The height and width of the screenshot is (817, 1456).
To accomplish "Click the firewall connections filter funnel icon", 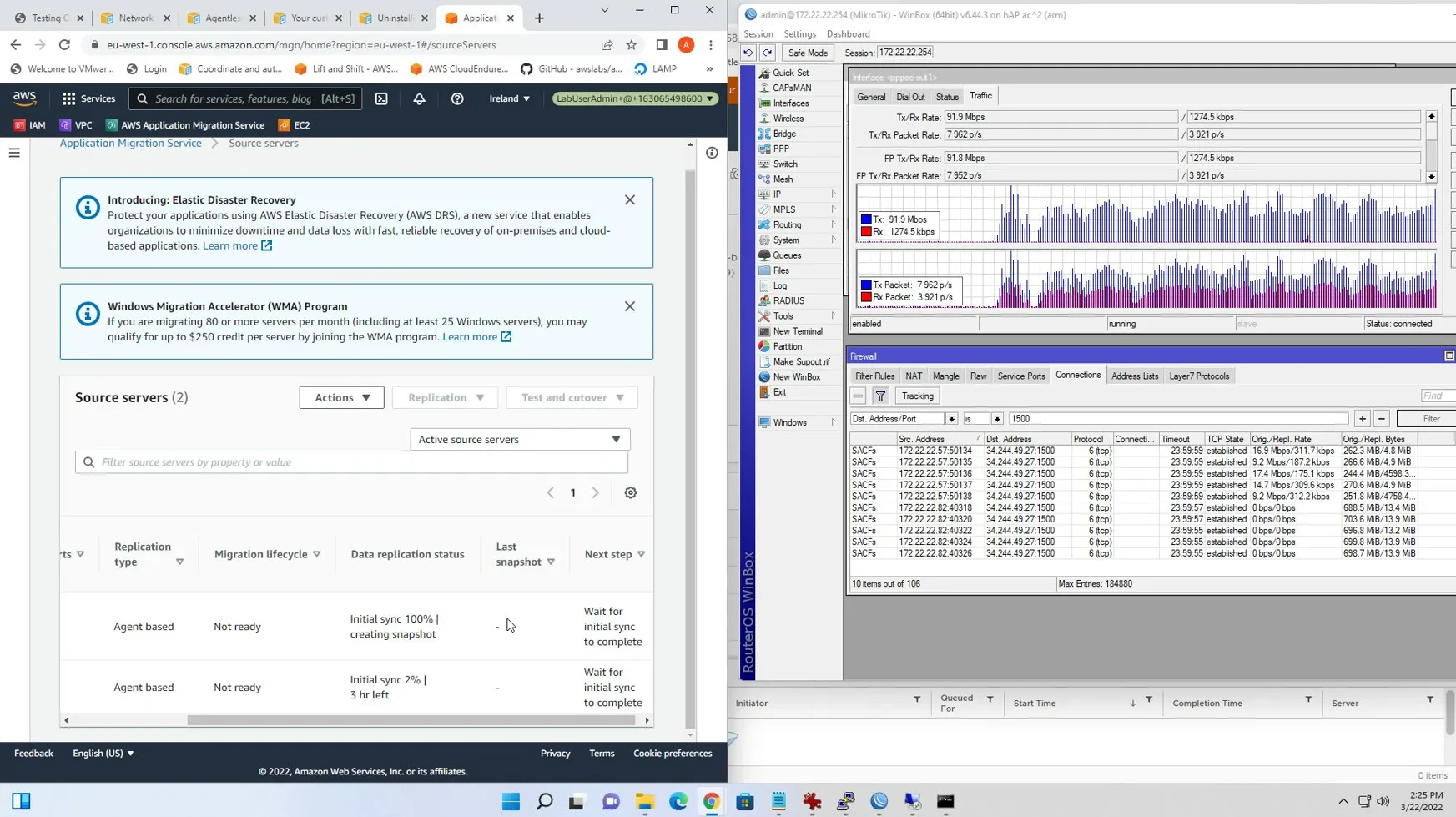I will click(880, 396).
